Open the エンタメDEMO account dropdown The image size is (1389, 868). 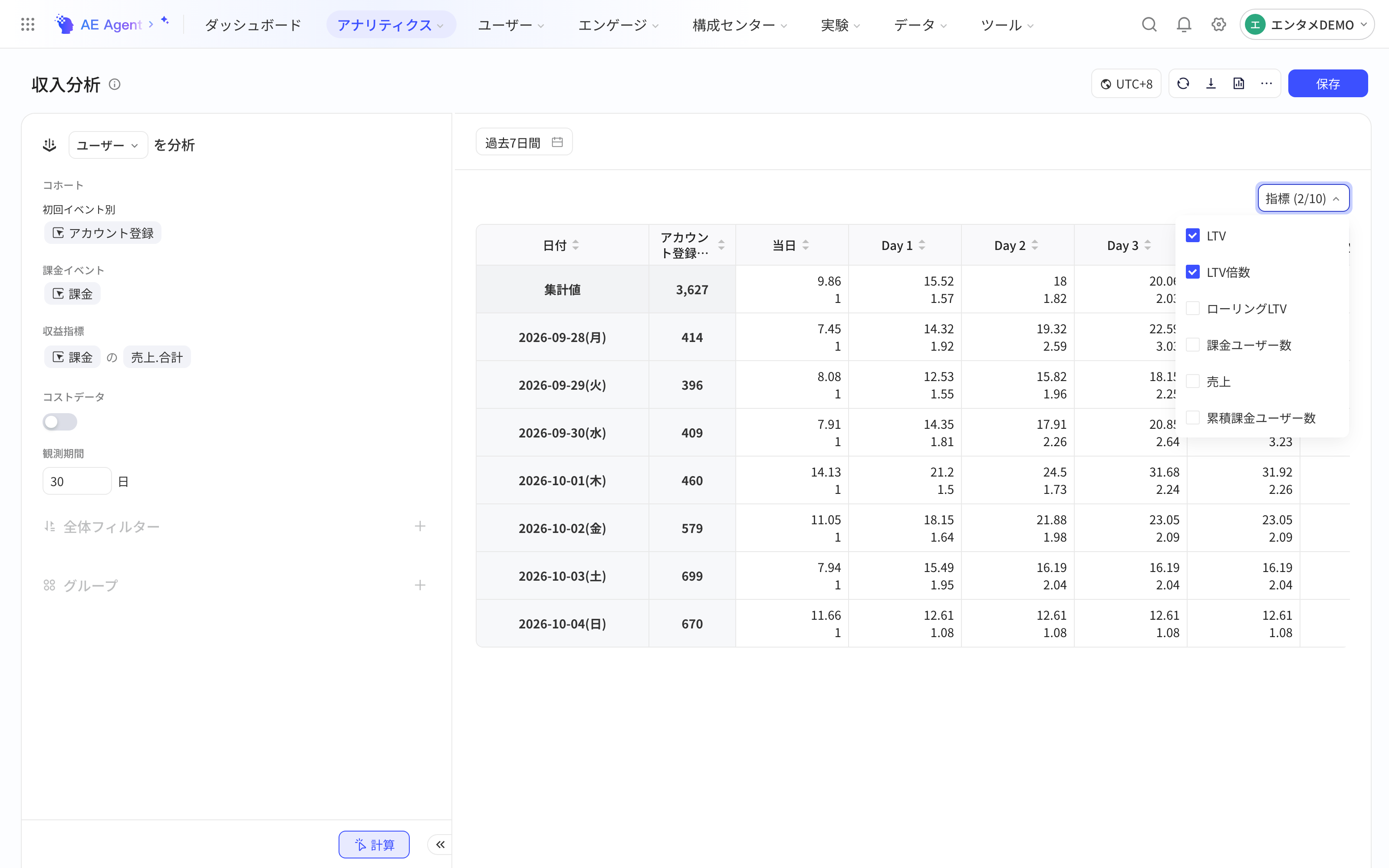click(1307, 25)
